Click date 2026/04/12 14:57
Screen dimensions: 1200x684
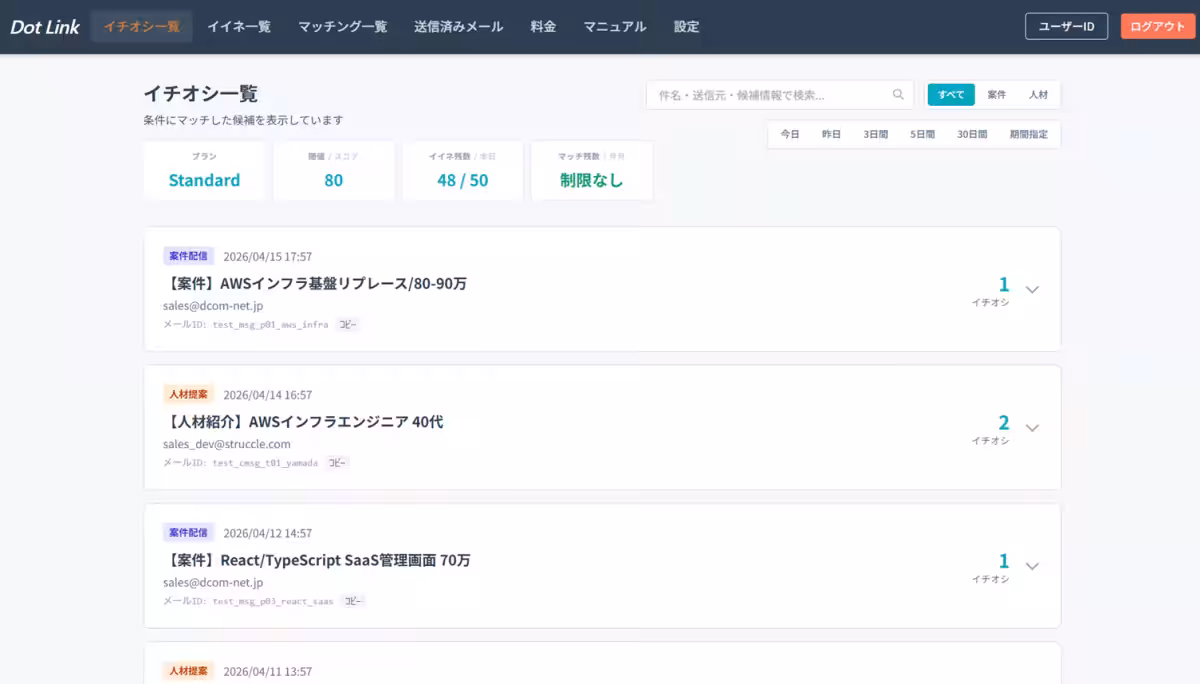point(268,533)
